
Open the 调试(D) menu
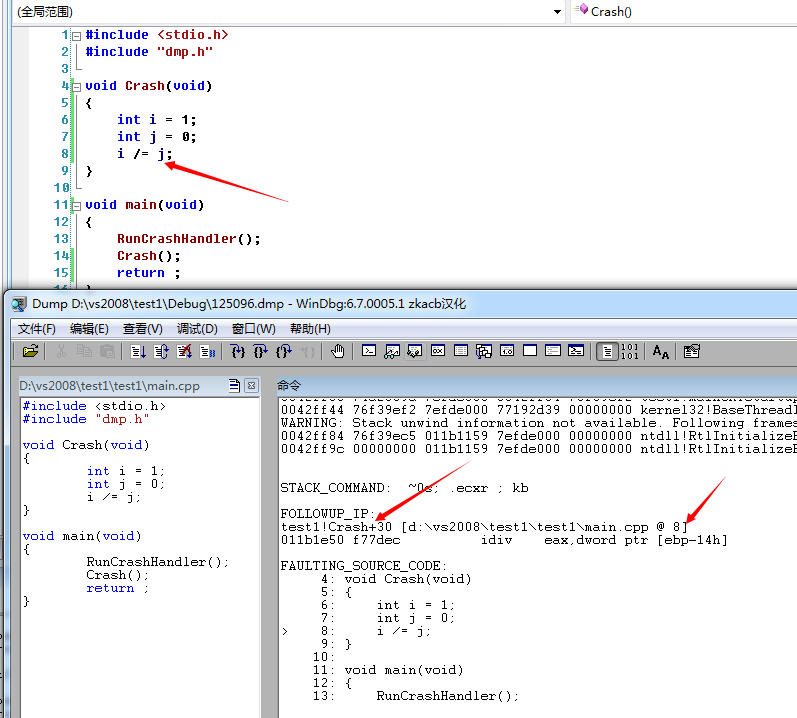coord(197,329)
